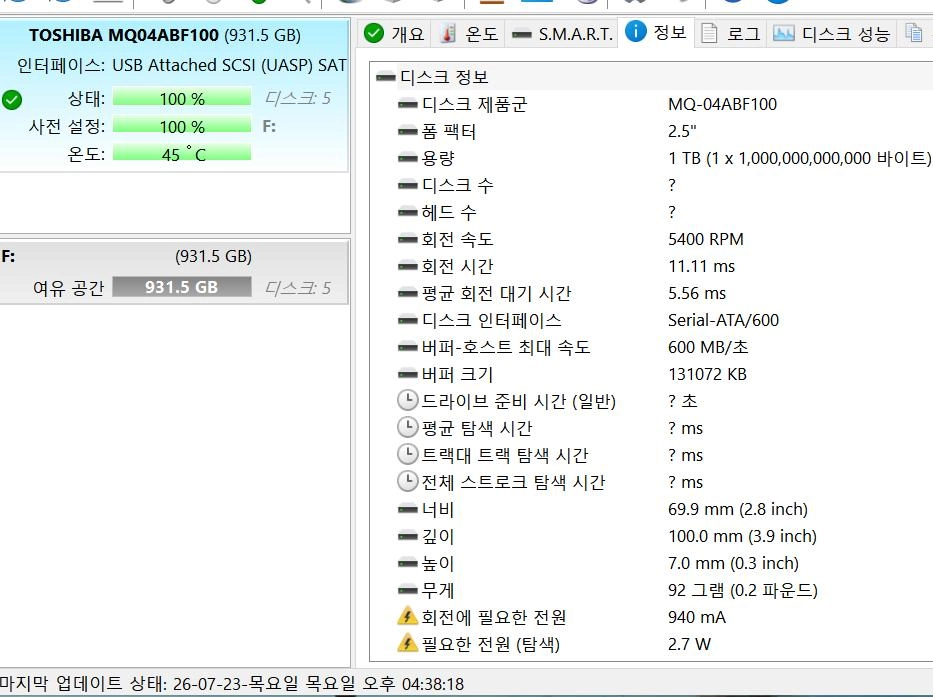Switch to the 로그 log tab
Viewport: 933px width, 697px height.
(731, 33)
